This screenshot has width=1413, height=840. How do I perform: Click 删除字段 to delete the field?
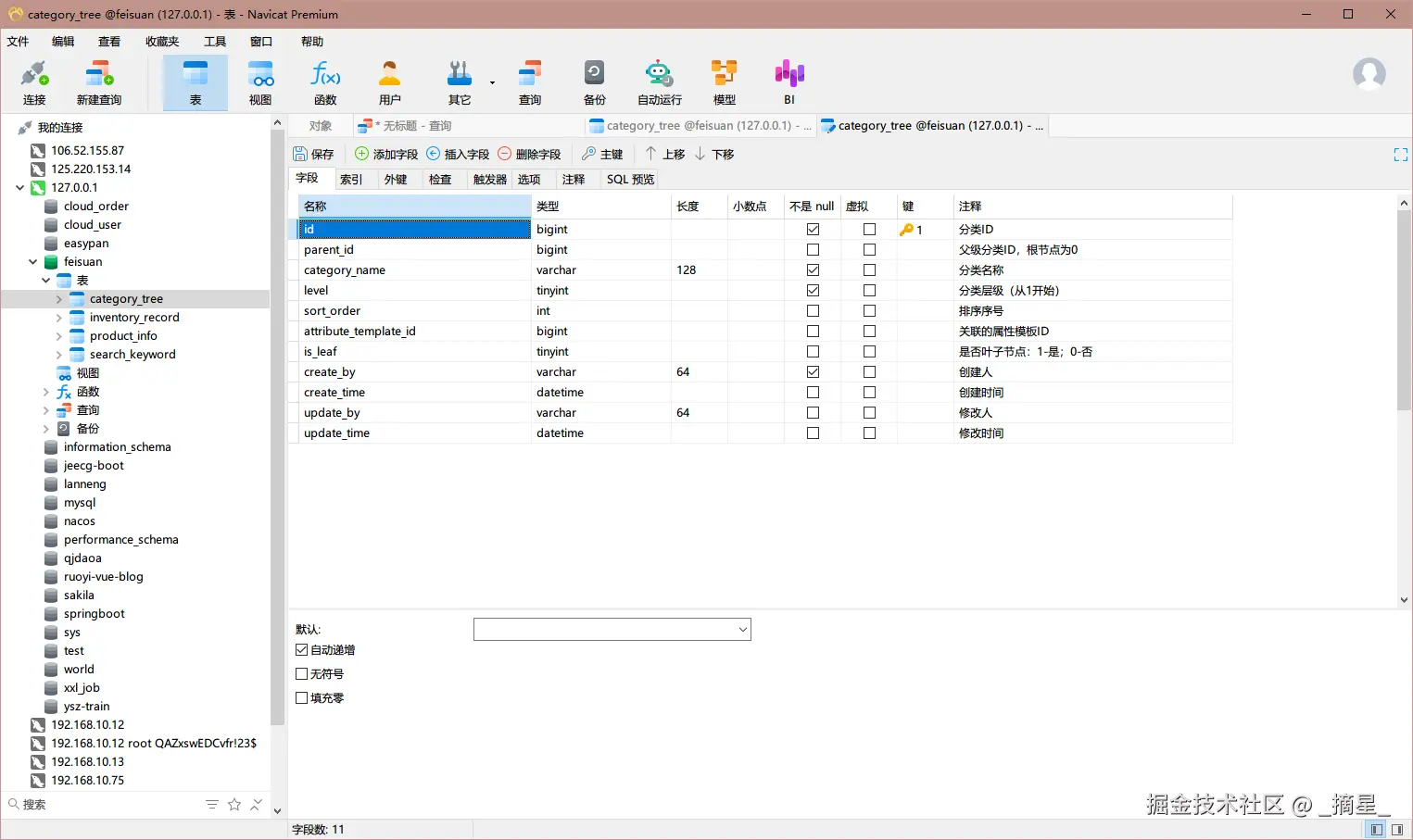[529, 154]
